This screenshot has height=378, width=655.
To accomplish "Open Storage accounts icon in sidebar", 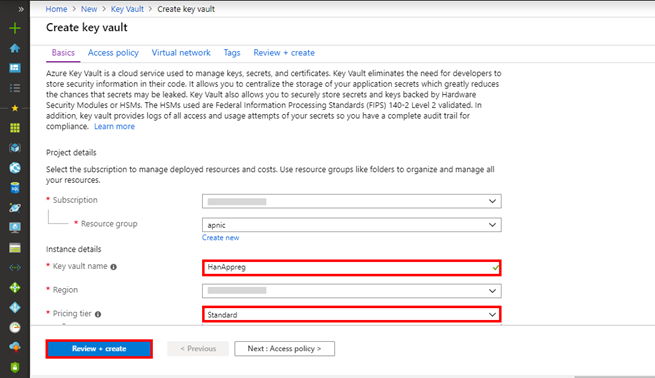I will click(15, 248).
